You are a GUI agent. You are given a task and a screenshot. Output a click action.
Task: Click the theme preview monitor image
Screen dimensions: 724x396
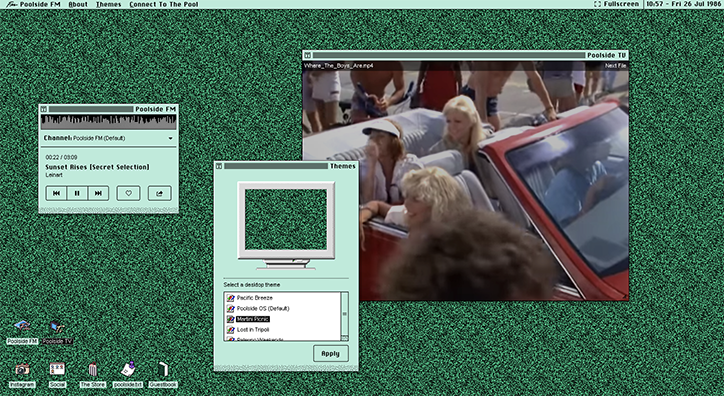click(x=286, y=225)
